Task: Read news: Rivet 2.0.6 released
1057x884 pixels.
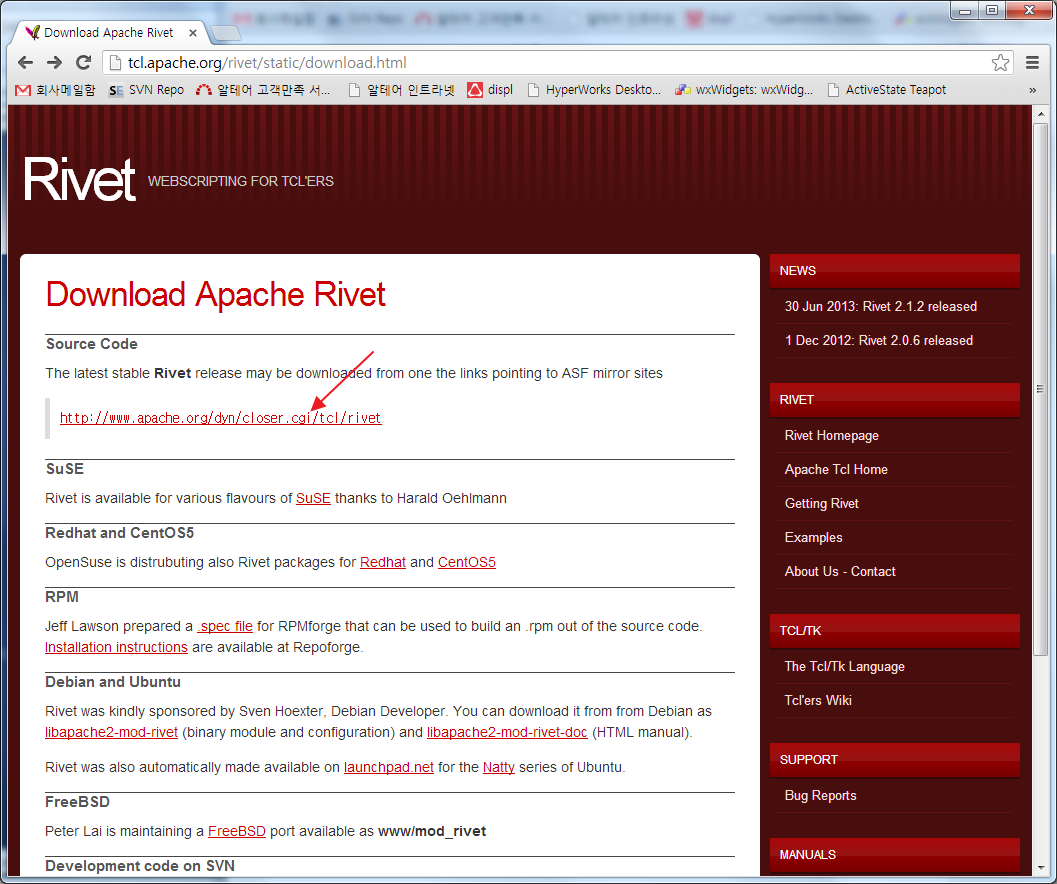Action: point(878,341)
